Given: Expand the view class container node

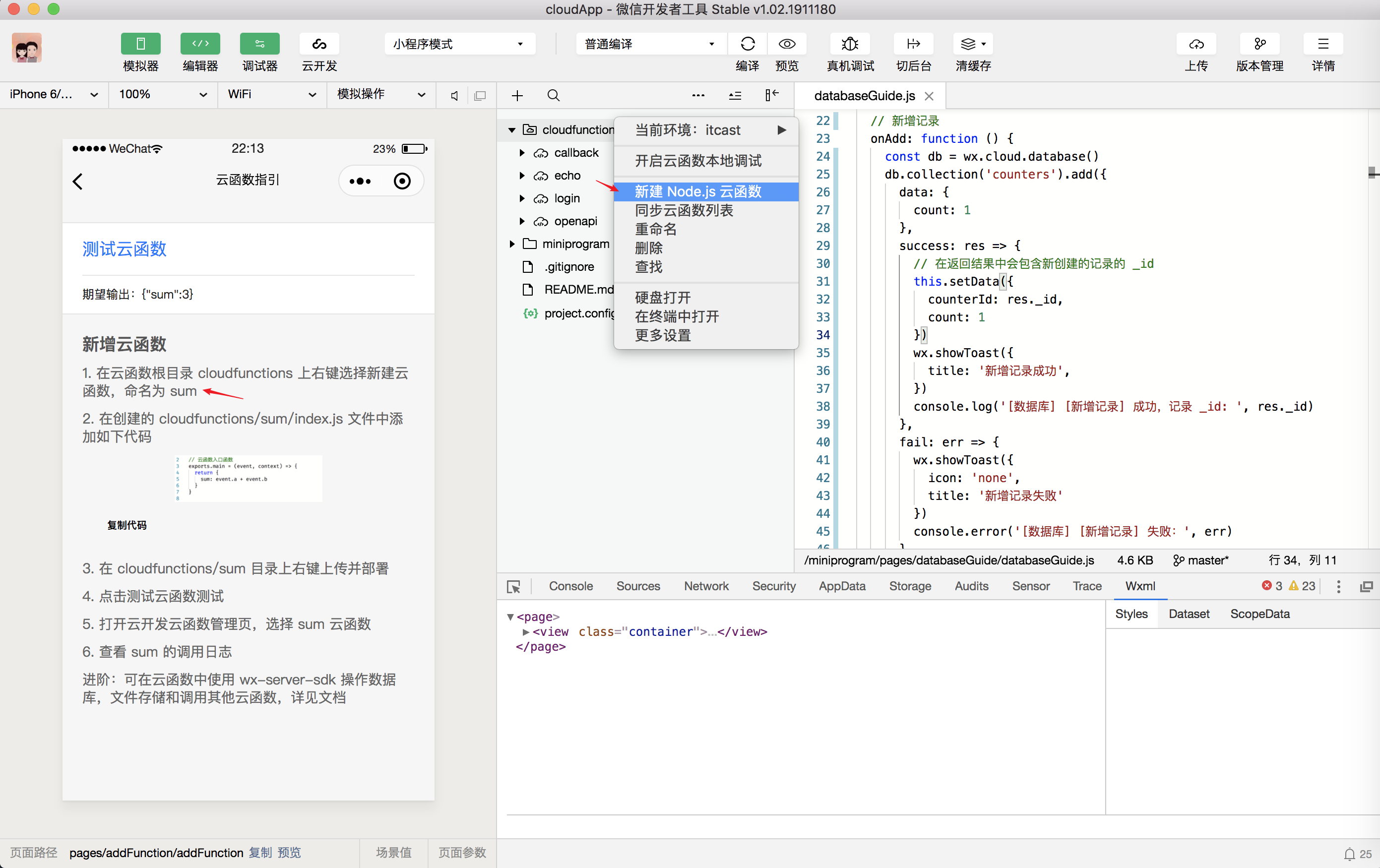Looking at the screenshot, I should [x=525, y=632].
